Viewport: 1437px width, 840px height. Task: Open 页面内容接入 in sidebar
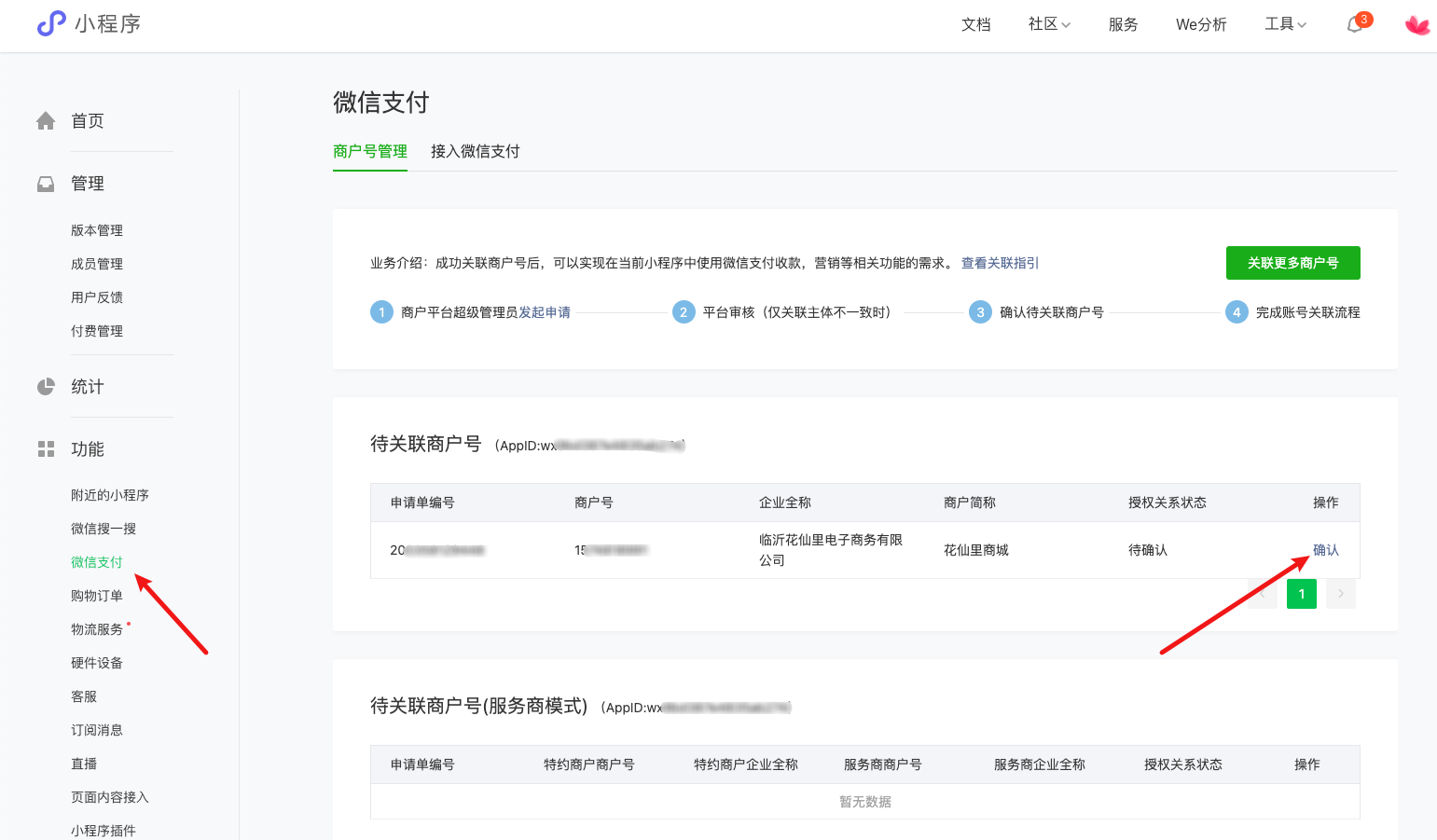point(110,797)
